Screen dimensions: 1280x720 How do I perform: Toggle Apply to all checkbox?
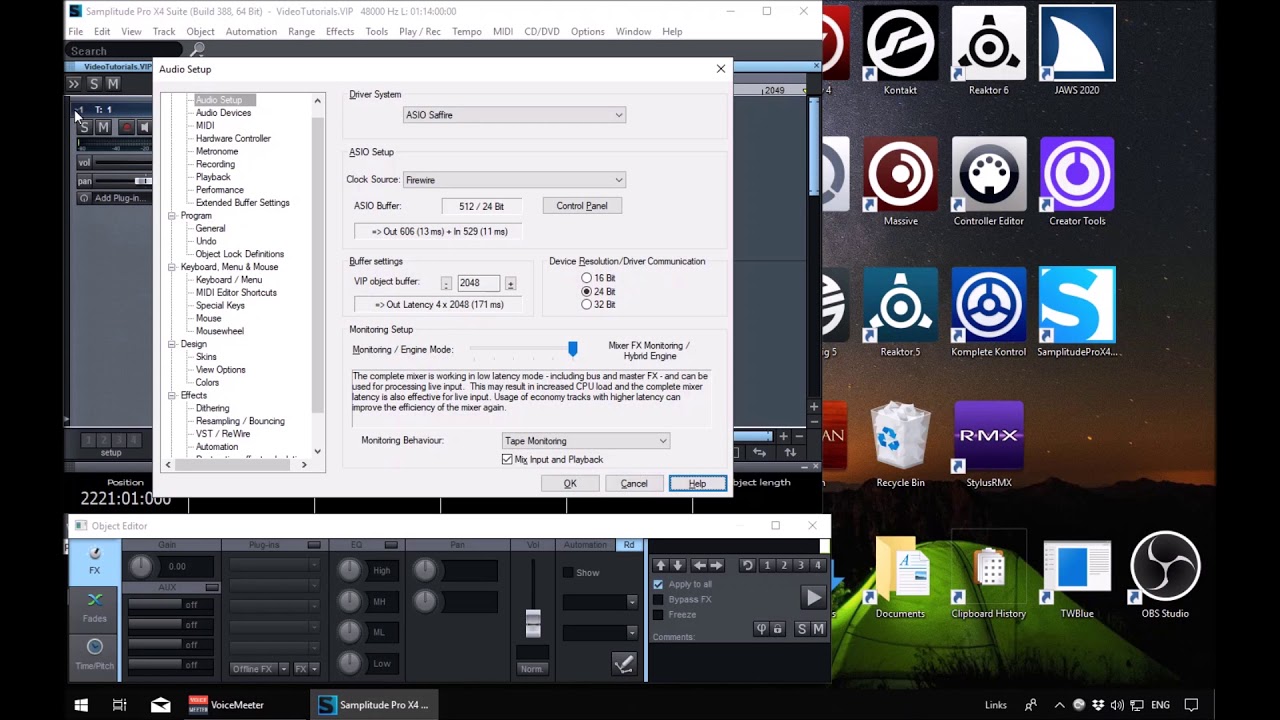coord(658,584)
